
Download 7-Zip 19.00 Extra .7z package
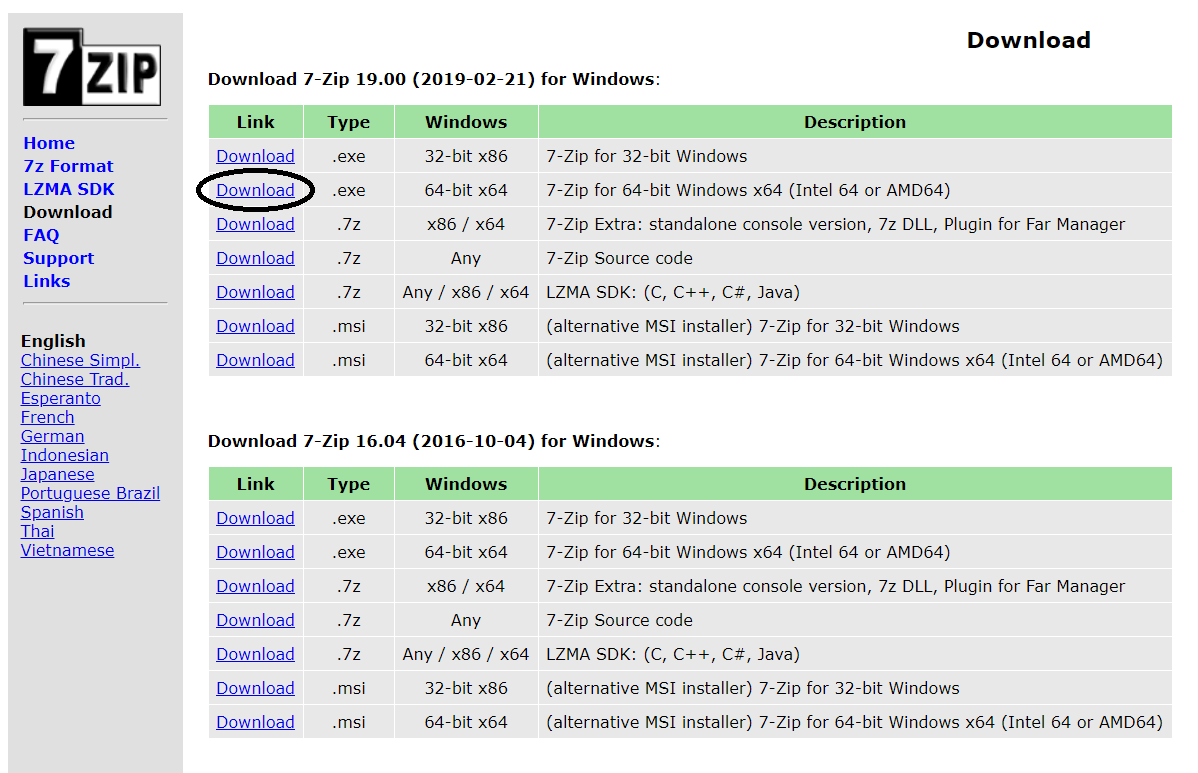coord(255,224)
